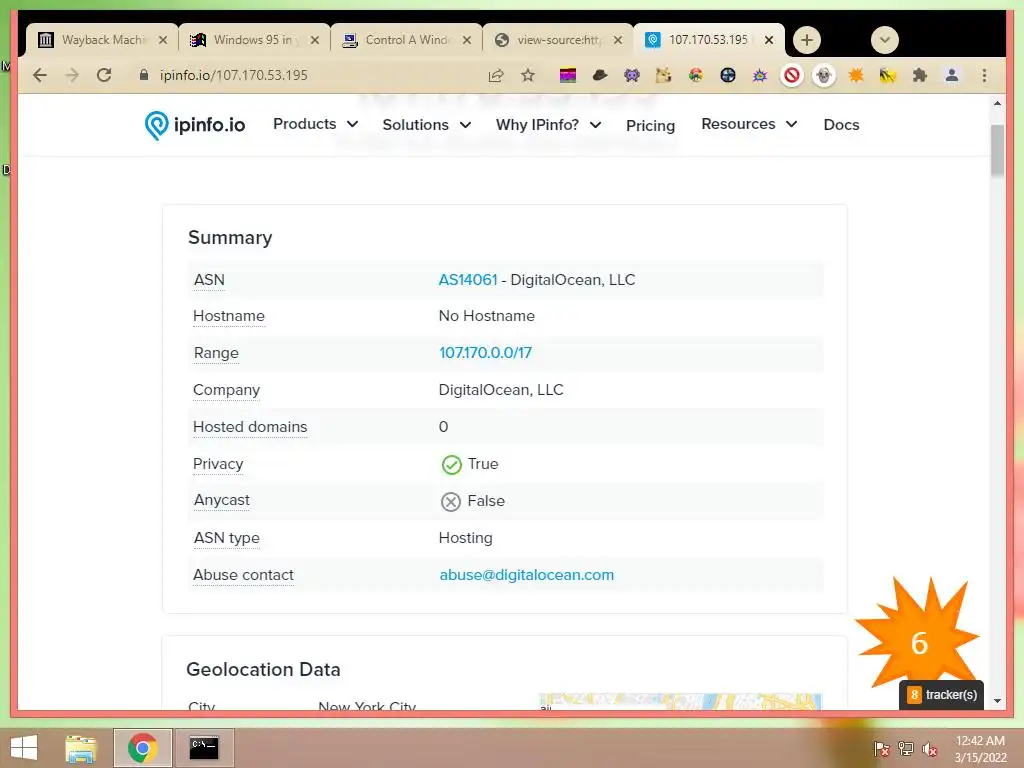Expand the Why IPinfo? menu
The height and width of the screenshot is (768, 1024).
(549, 125)
